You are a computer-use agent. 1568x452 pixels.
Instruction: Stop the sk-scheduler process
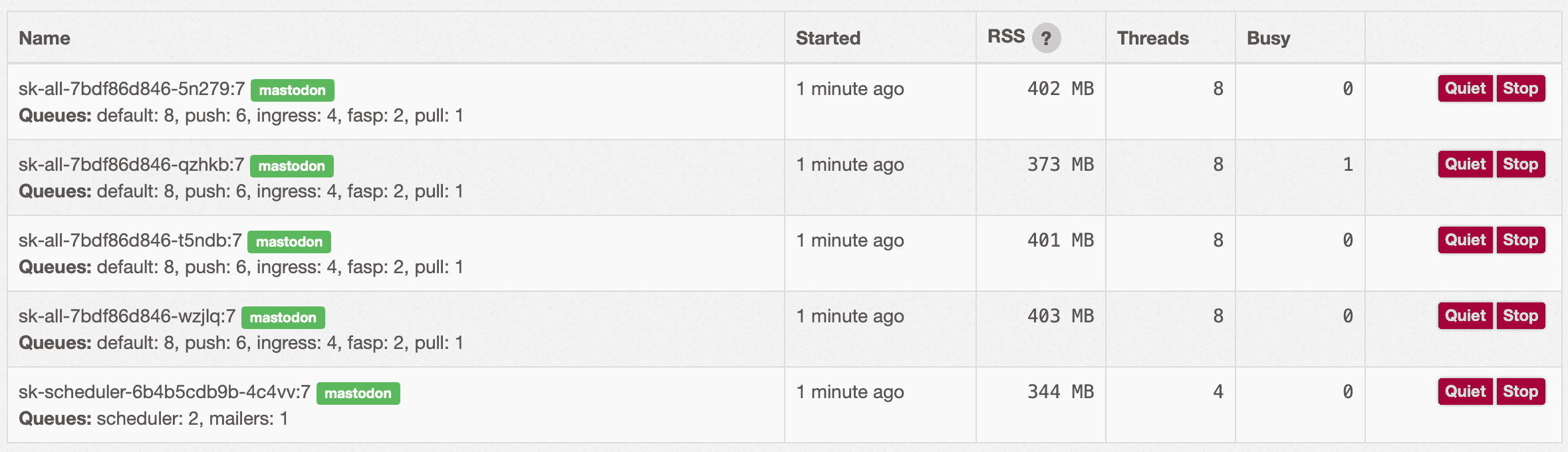[x=1520, y=392]
